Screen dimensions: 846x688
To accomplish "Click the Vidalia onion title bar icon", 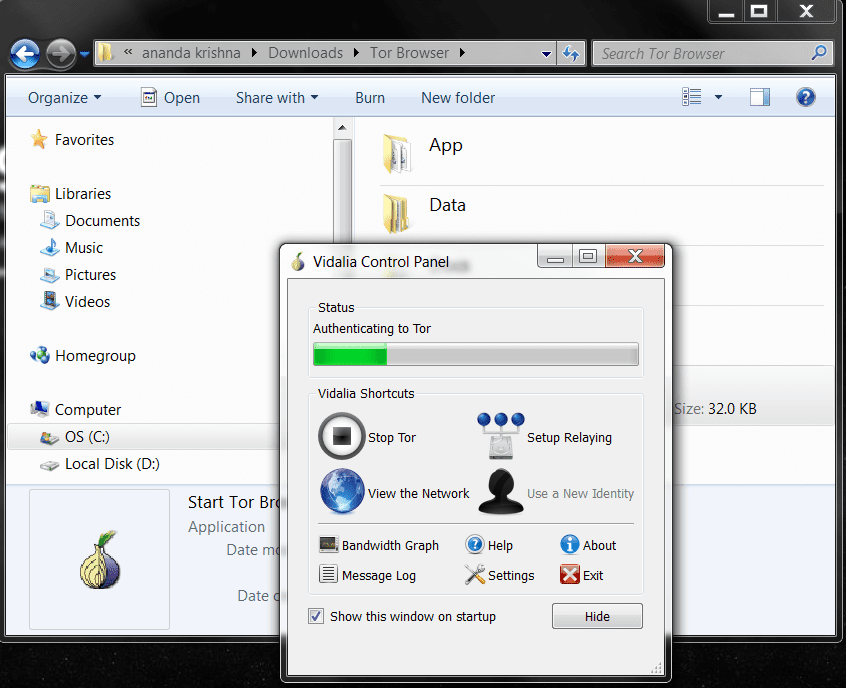I will (298, 262).
